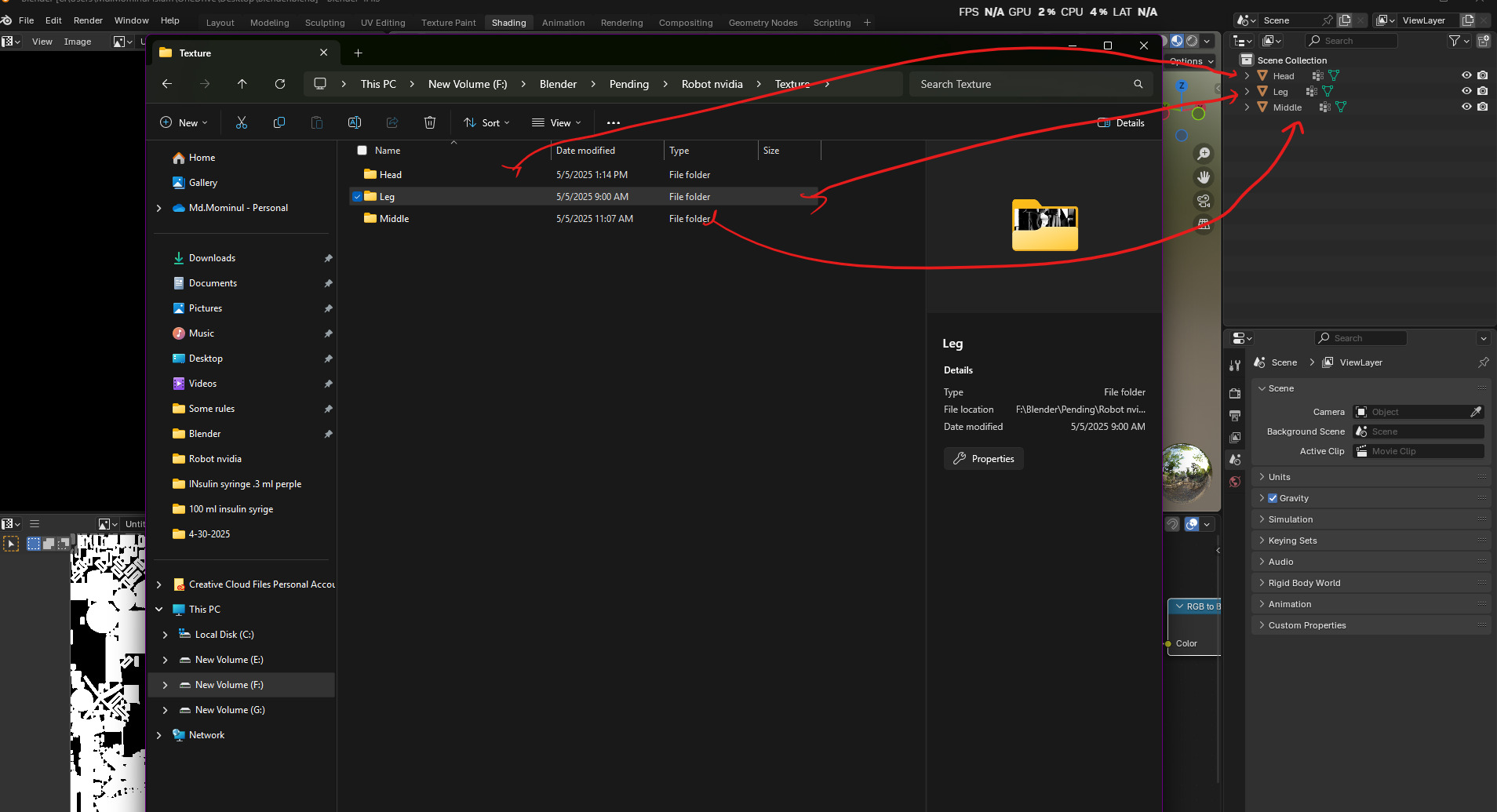Click new scene icon beside Scene name
The height and width of the screenshot is (812, 1497).
pos(1345,20)
